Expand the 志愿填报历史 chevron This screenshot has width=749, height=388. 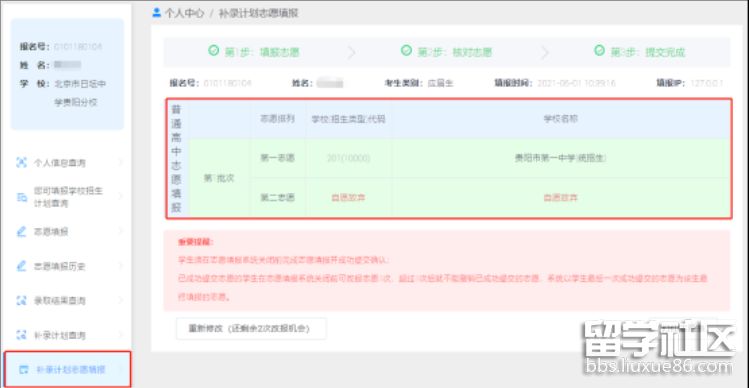(x=120, y=266)
